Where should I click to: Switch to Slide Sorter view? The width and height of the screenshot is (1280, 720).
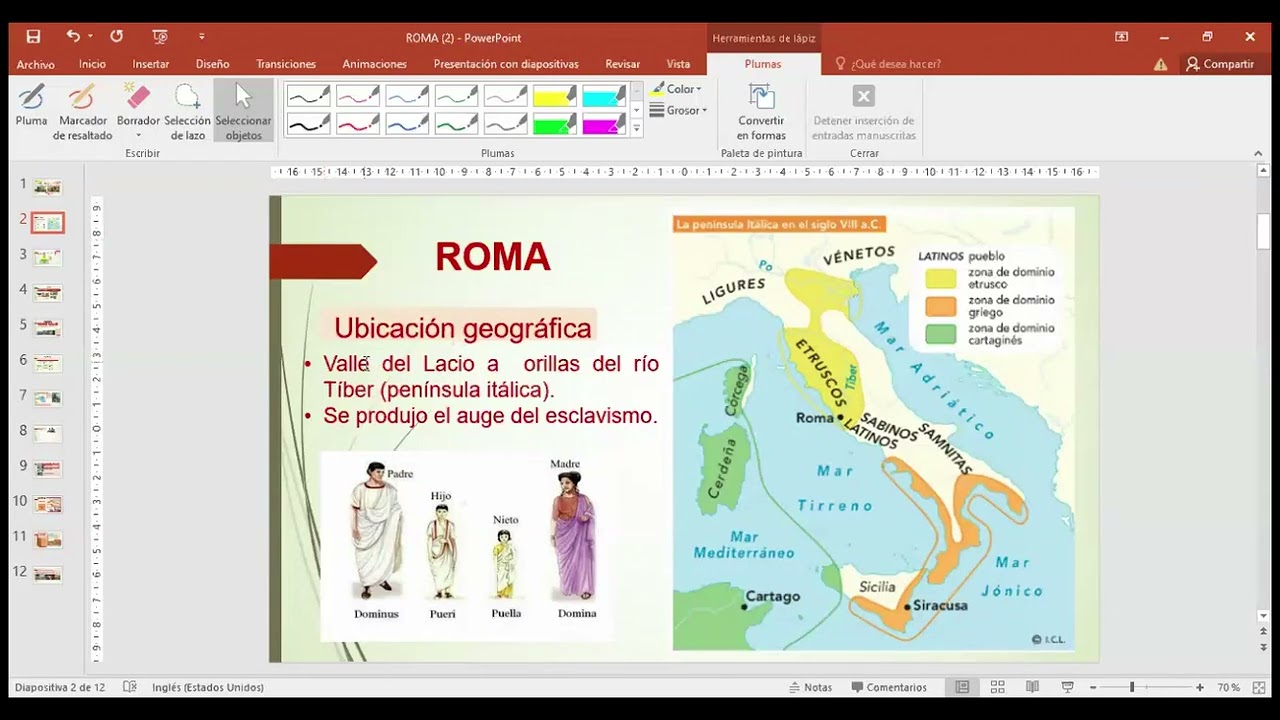(x=997, y=687)
